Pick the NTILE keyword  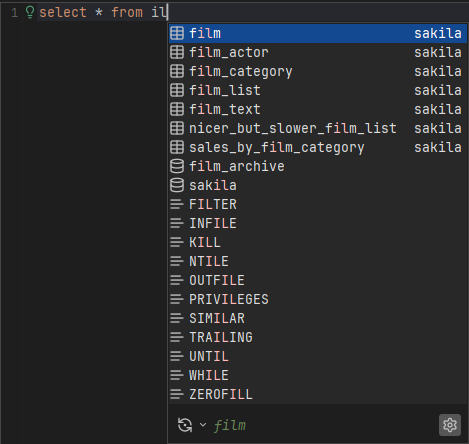(x=318, y=261)
